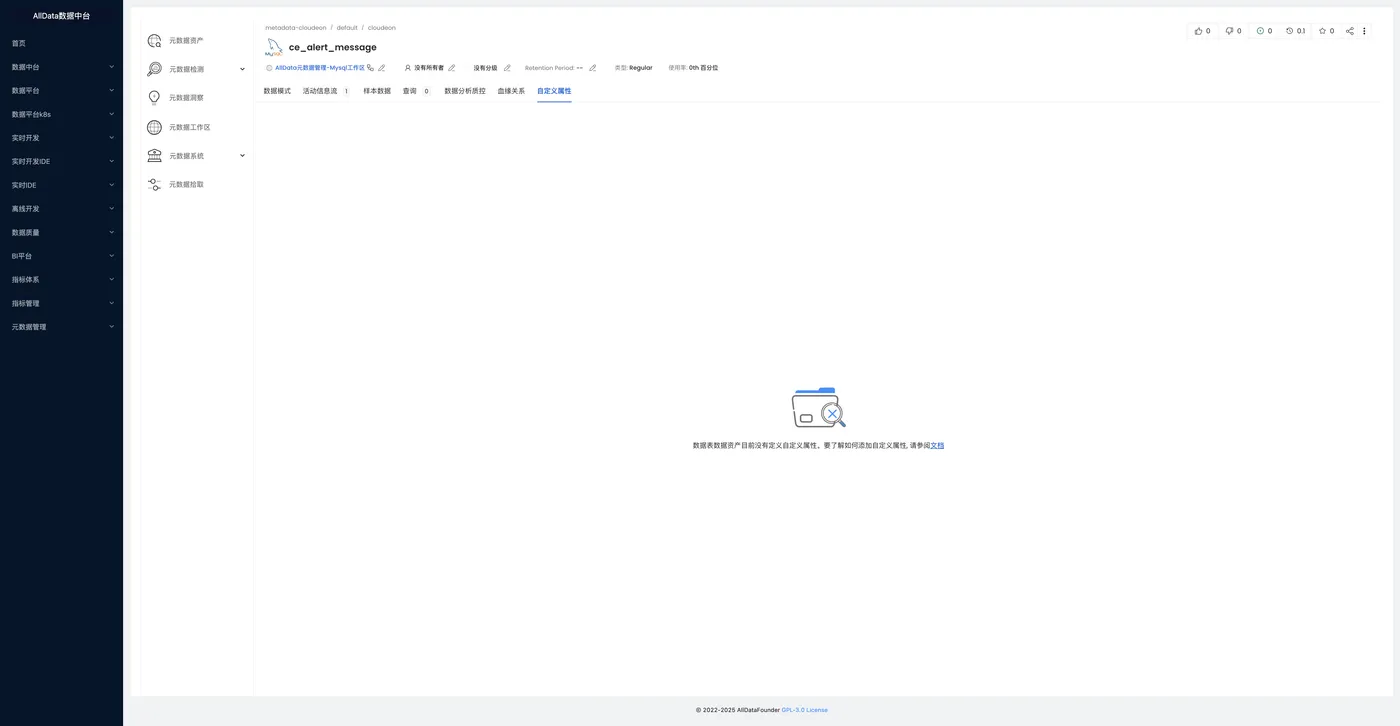Image resolution: width=1400 pixels, height=726 pixels.
Task: Open 元数据工作区 in secondary menu
Action: pyautogui.click(x=190, y=127)
